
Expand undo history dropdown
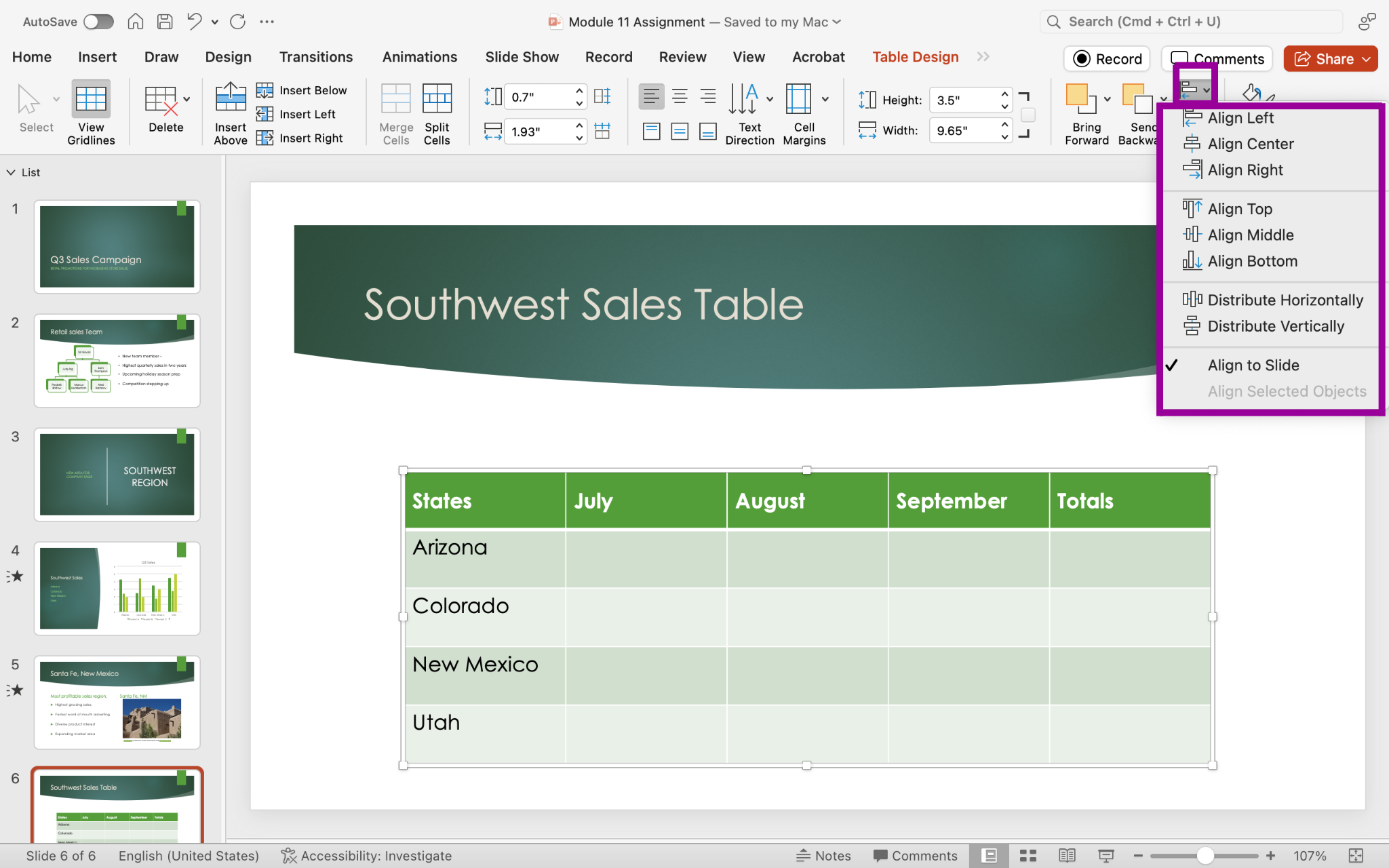tap(214, 22)
